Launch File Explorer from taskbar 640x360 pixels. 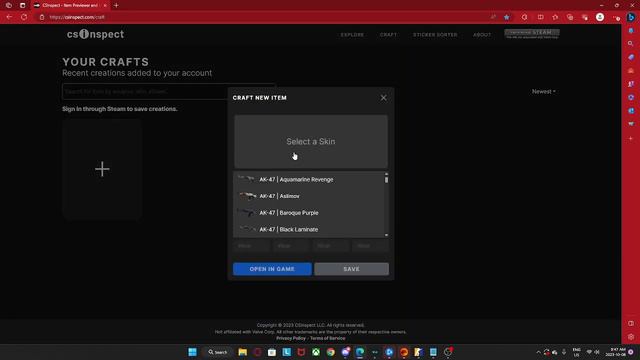tap(242, 352)
